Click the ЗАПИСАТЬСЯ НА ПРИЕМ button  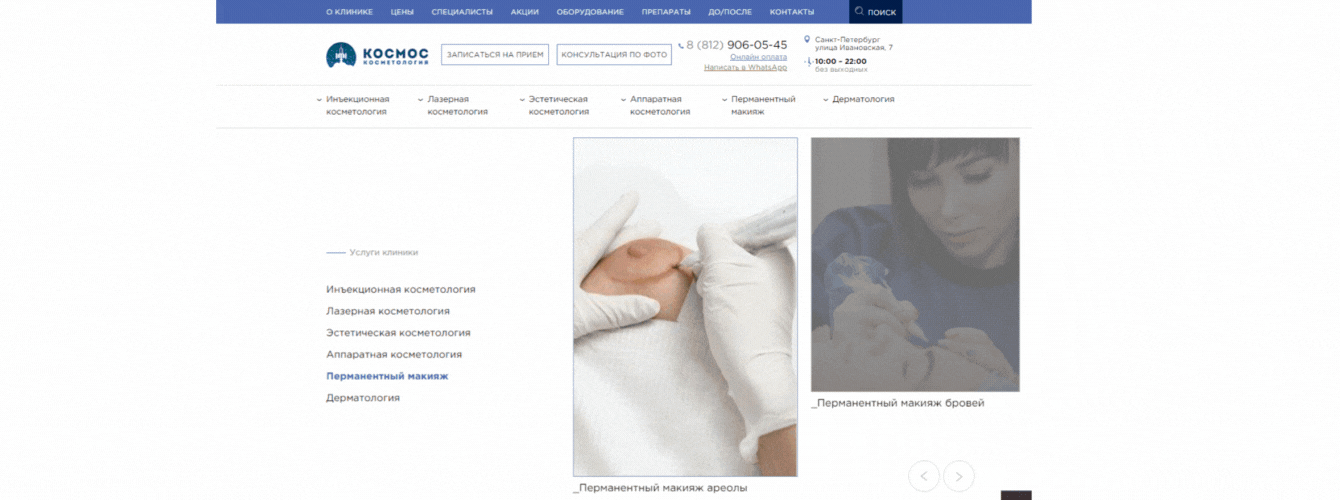(x=495, y=55)
